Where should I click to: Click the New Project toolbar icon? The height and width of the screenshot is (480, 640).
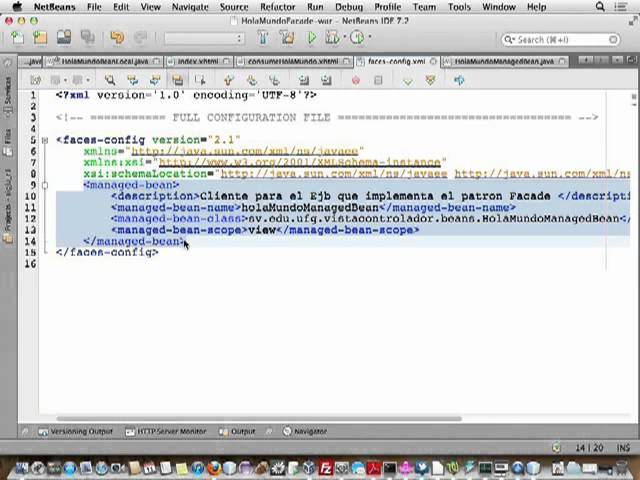40,38
